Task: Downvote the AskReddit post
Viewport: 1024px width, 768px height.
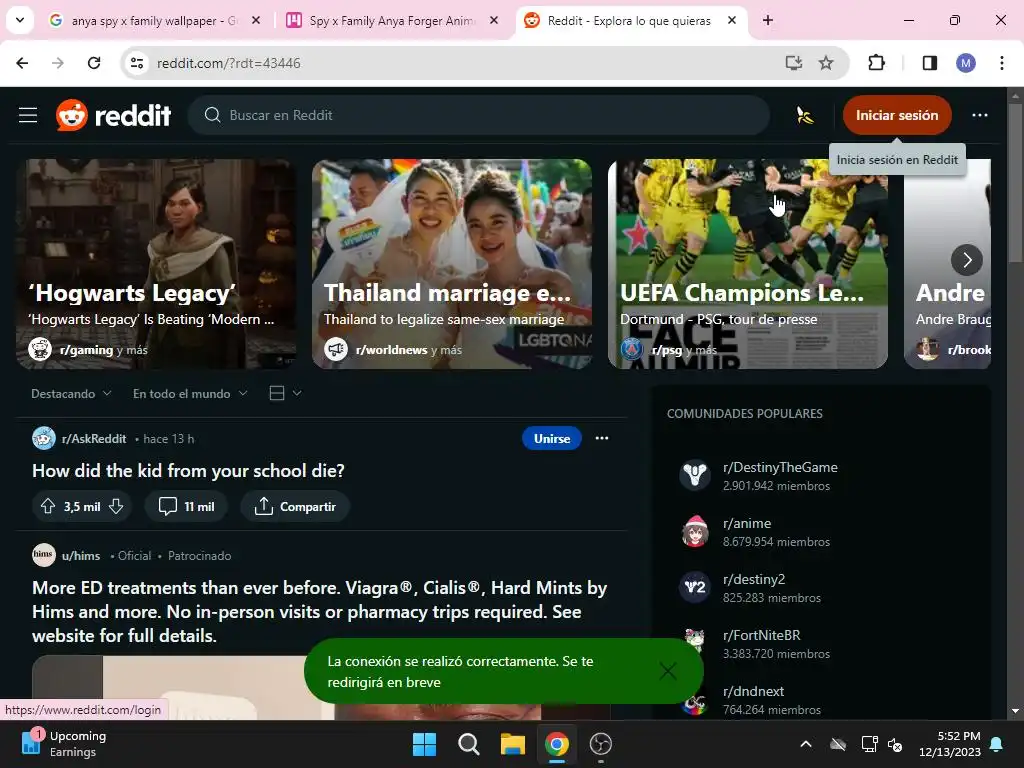Action: (x=116, y=506)
